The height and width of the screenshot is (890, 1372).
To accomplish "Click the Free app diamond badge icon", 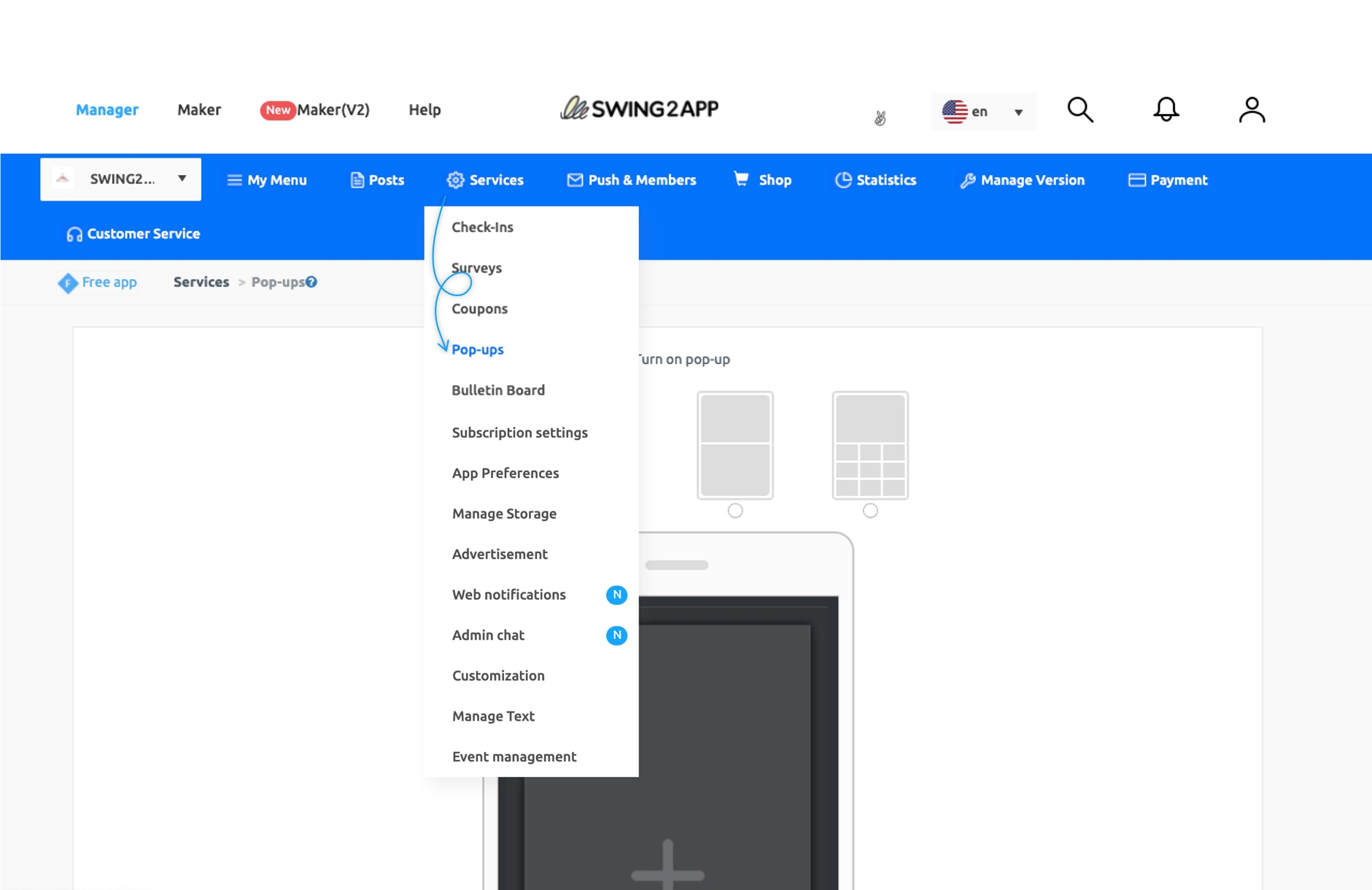I will [68, 283].
